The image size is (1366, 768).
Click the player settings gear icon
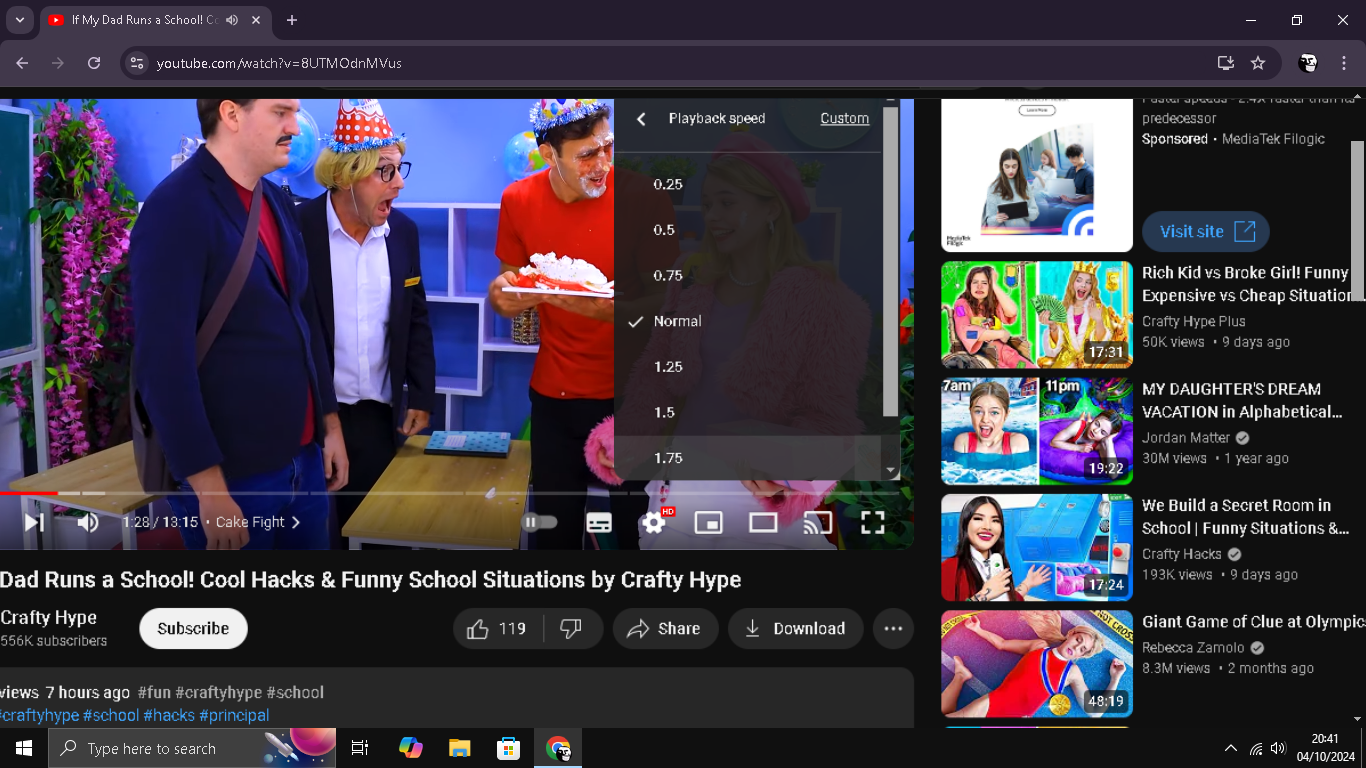[654, 522]
